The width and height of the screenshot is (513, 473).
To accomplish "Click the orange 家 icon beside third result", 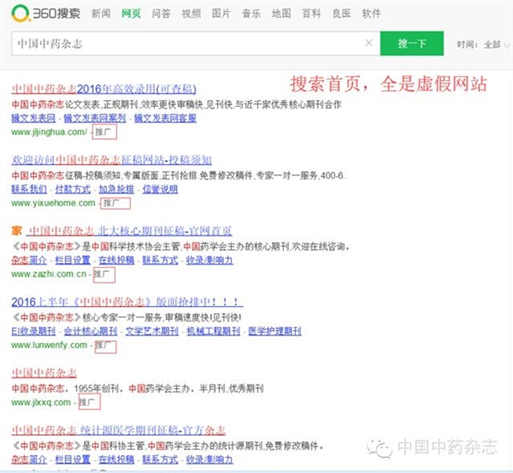I will (x=17, y=231).
